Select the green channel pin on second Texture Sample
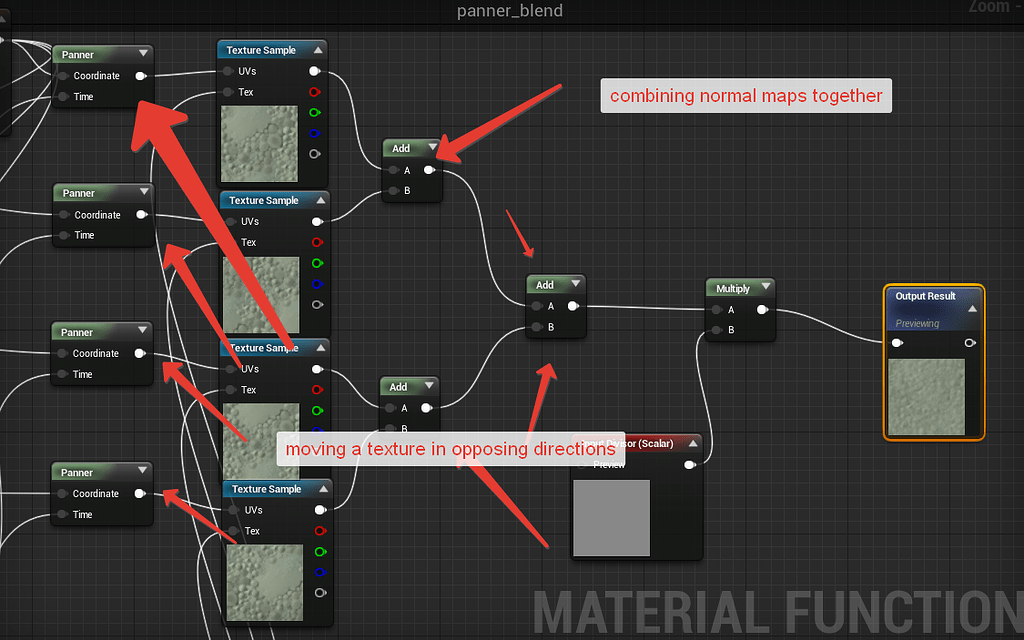The height and width of the screenshot is (640, 1024). point(316,263)
